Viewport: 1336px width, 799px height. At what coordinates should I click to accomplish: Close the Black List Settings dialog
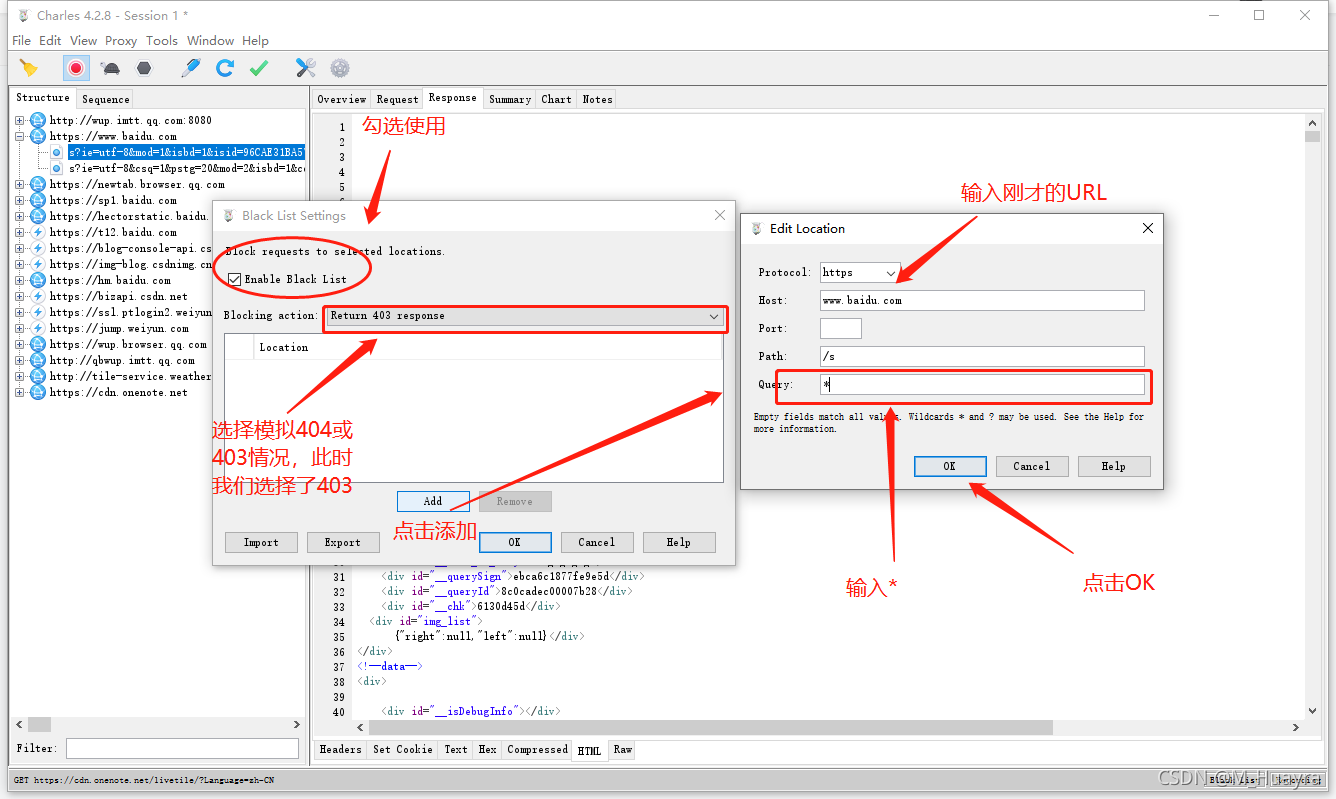pos(719,215)
